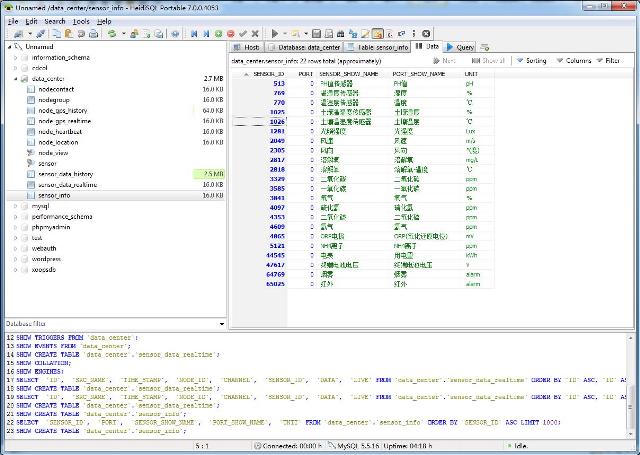Open the Tools menu
This screenshot has width=640, height=455.
pos(80,20)
